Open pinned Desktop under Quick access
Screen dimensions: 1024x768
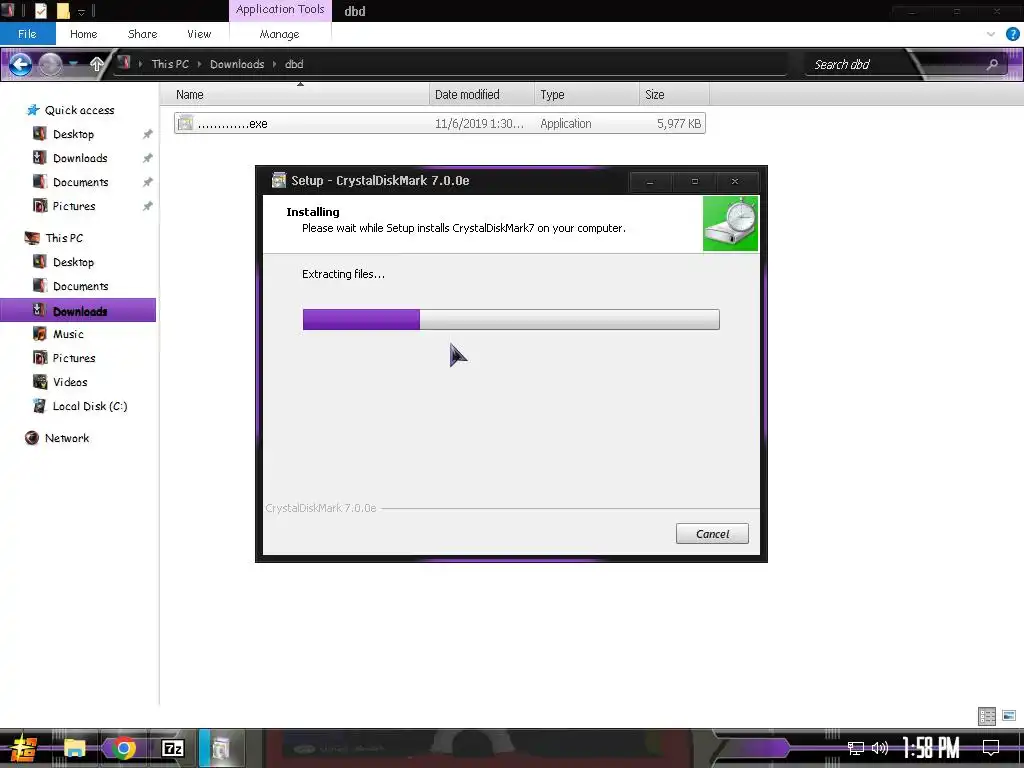click(x=73, y=134)
